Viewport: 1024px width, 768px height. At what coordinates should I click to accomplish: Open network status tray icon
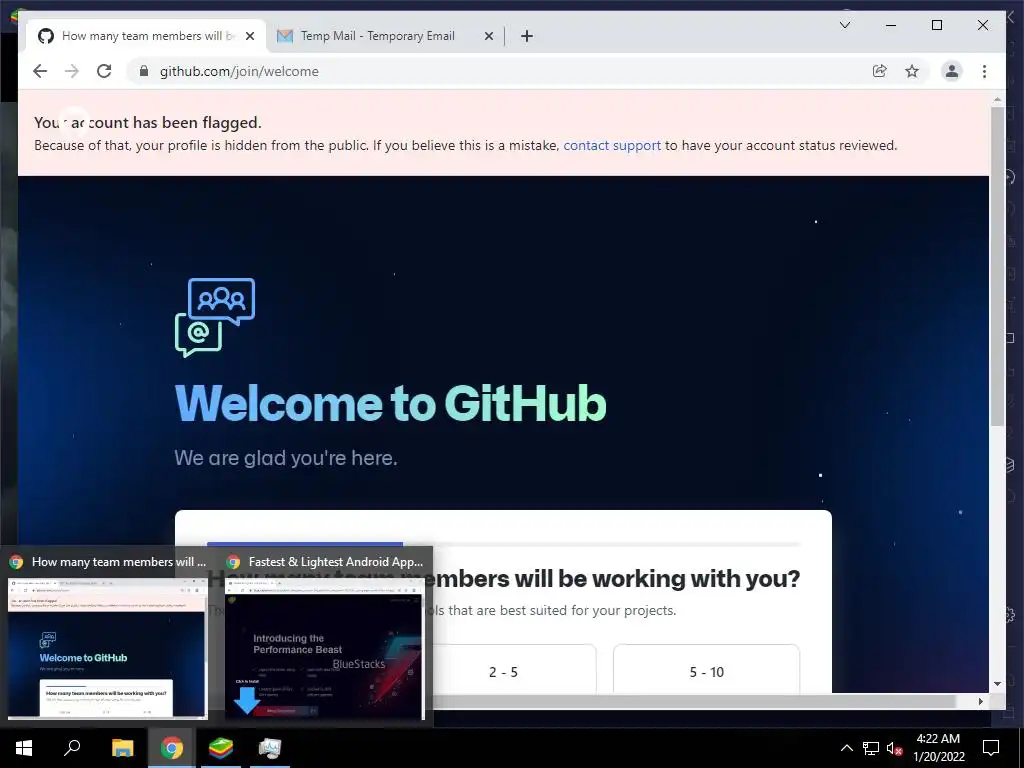[x=871, y=748]
